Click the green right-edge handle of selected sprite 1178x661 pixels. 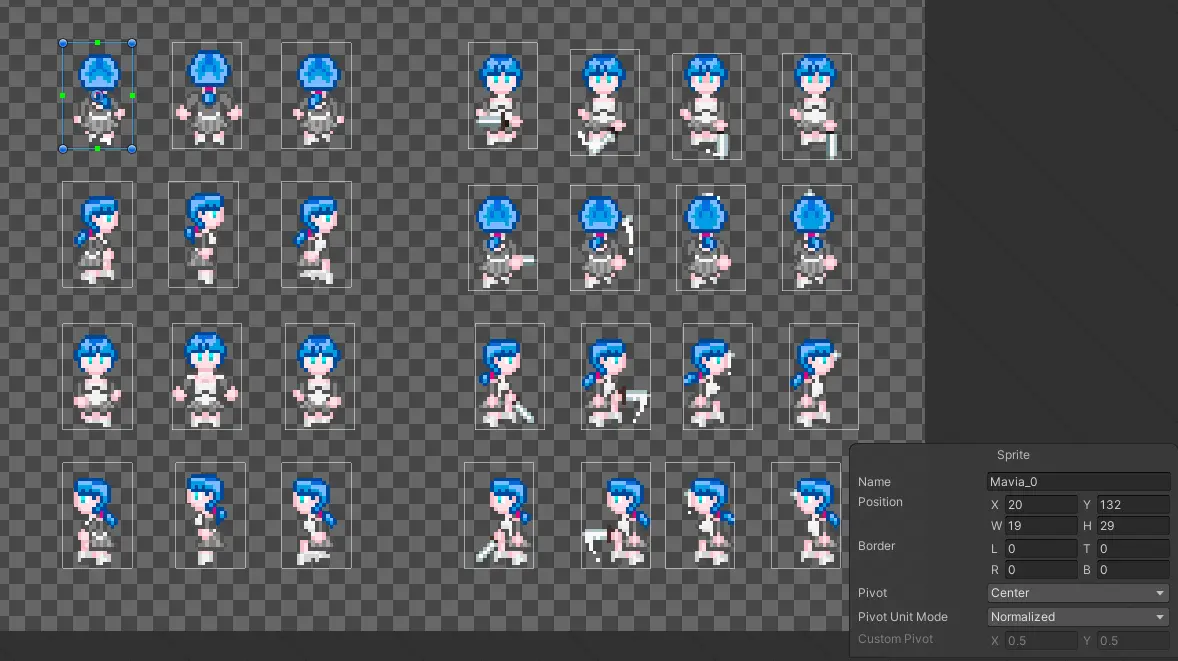point(132,95)
